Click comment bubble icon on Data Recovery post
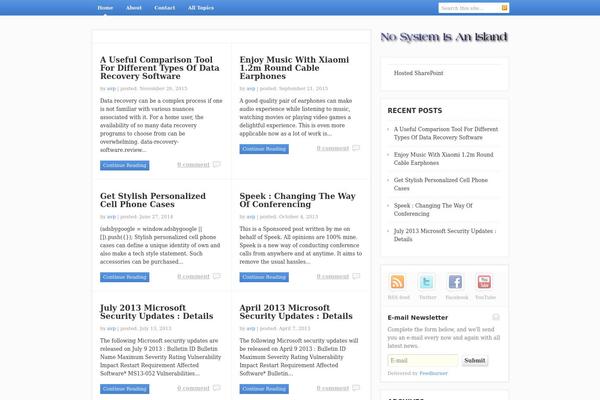 [x=217, y=165]
